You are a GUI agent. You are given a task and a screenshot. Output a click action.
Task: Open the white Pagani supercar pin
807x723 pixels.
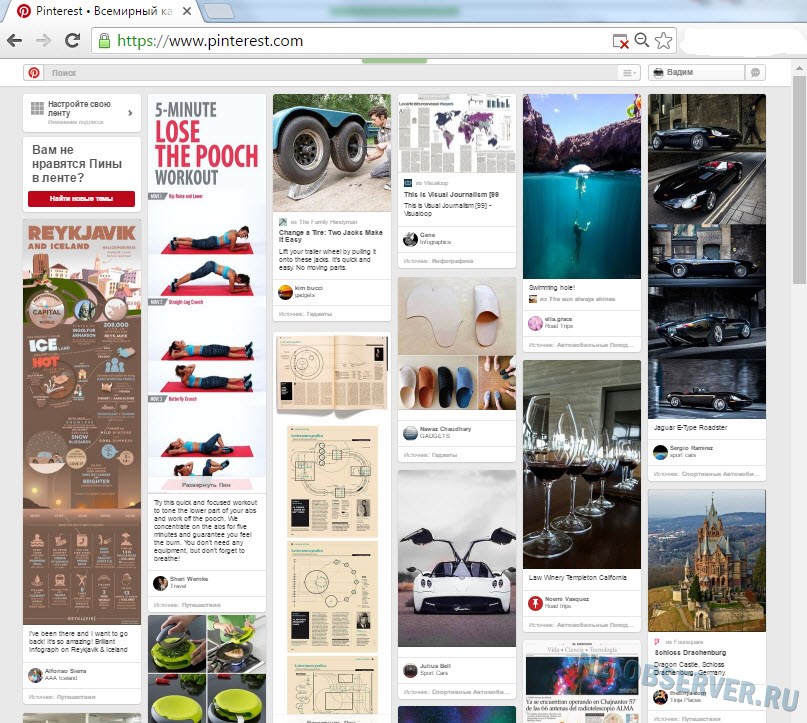457,558
